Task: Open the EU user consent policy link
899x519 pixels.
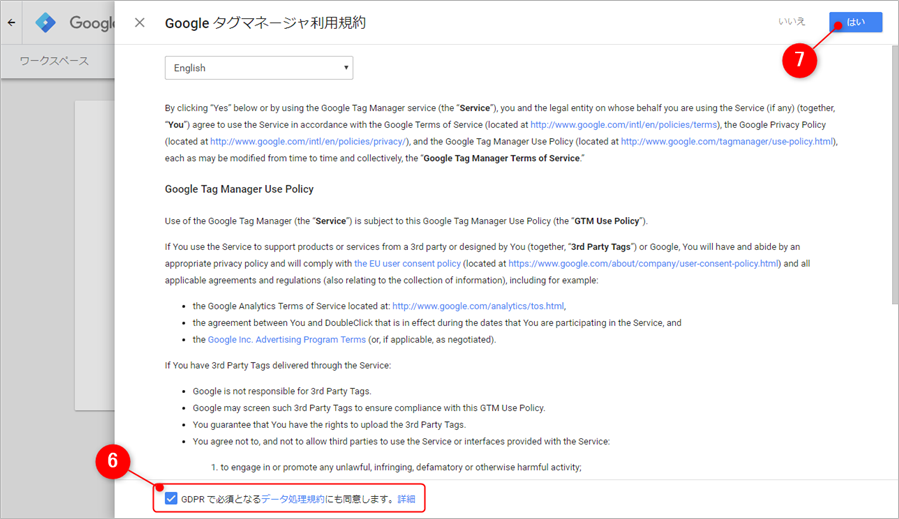Action: coord(408,263)
